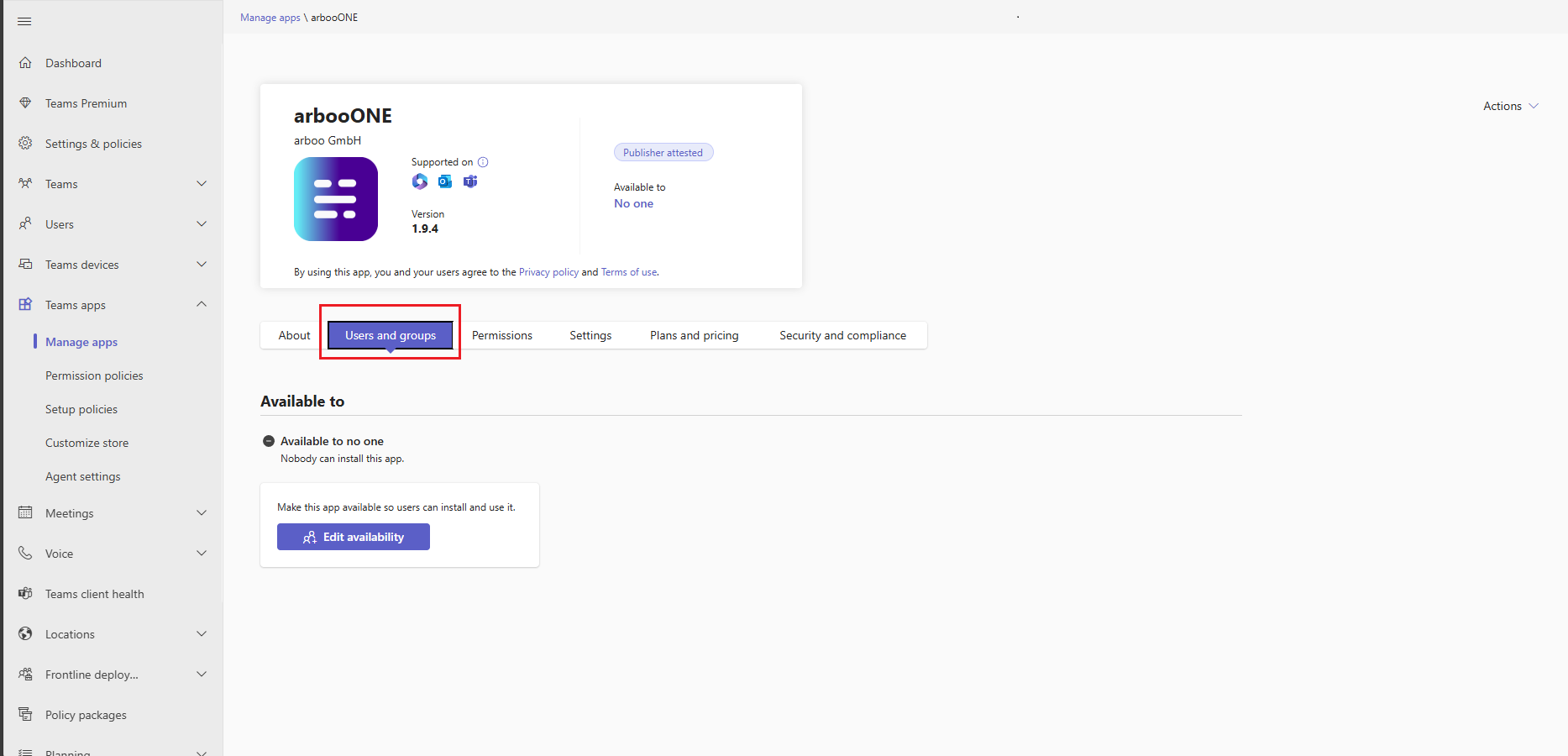Click the Voice phone icon
1568x756 pixels.
pos(25,554)
